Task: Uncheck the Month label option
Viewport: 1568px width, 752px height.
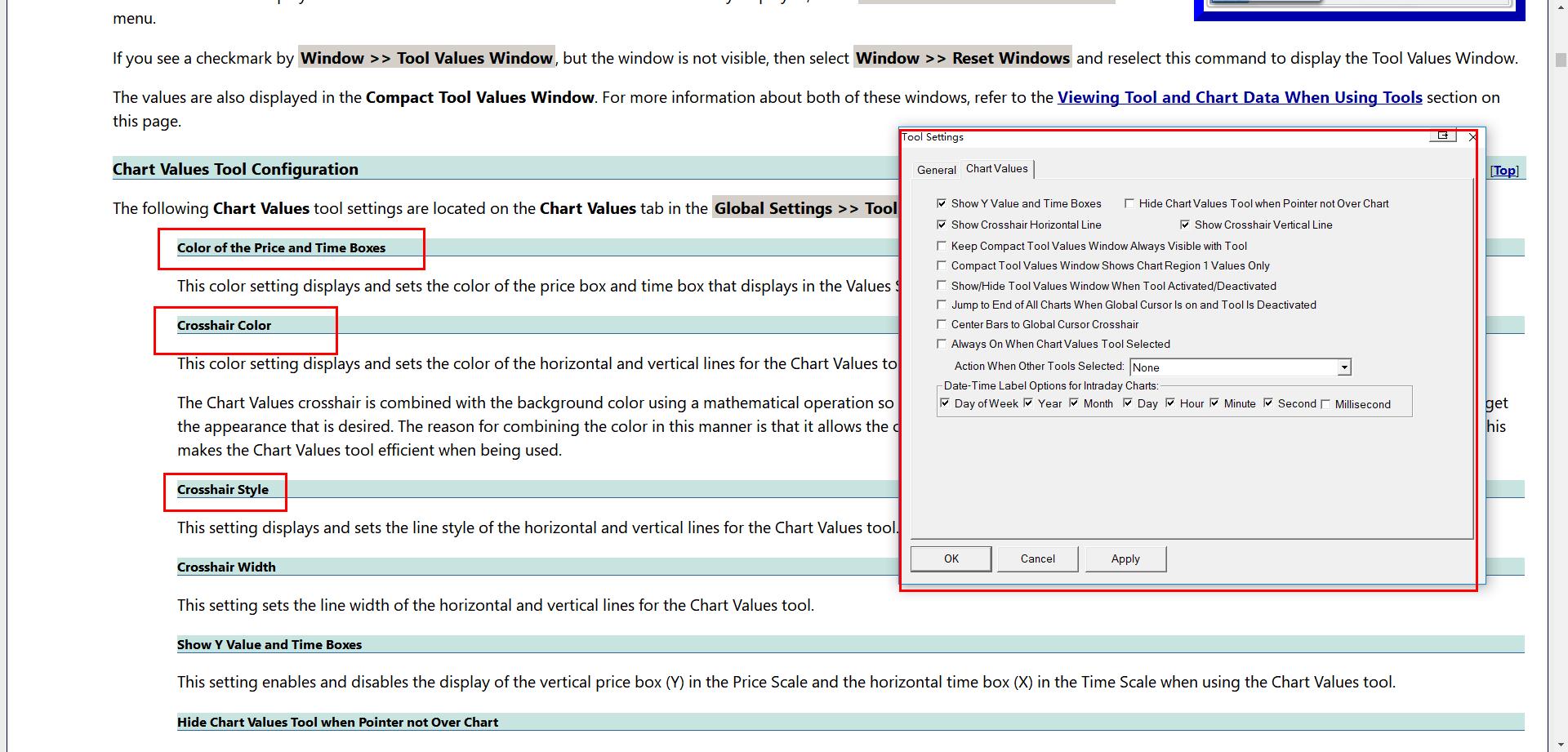Action: click(1074, 403)
